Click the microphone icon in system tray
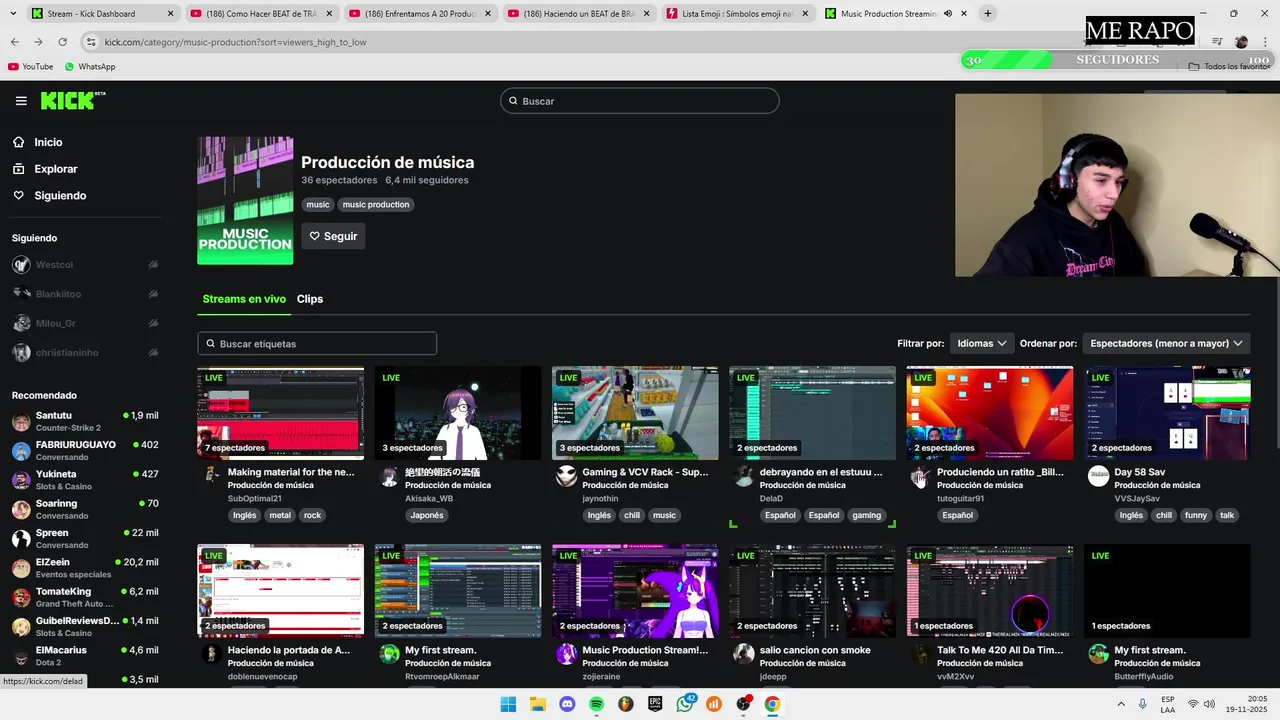This screenshot has height=720, width=1280. point(1142,704)
